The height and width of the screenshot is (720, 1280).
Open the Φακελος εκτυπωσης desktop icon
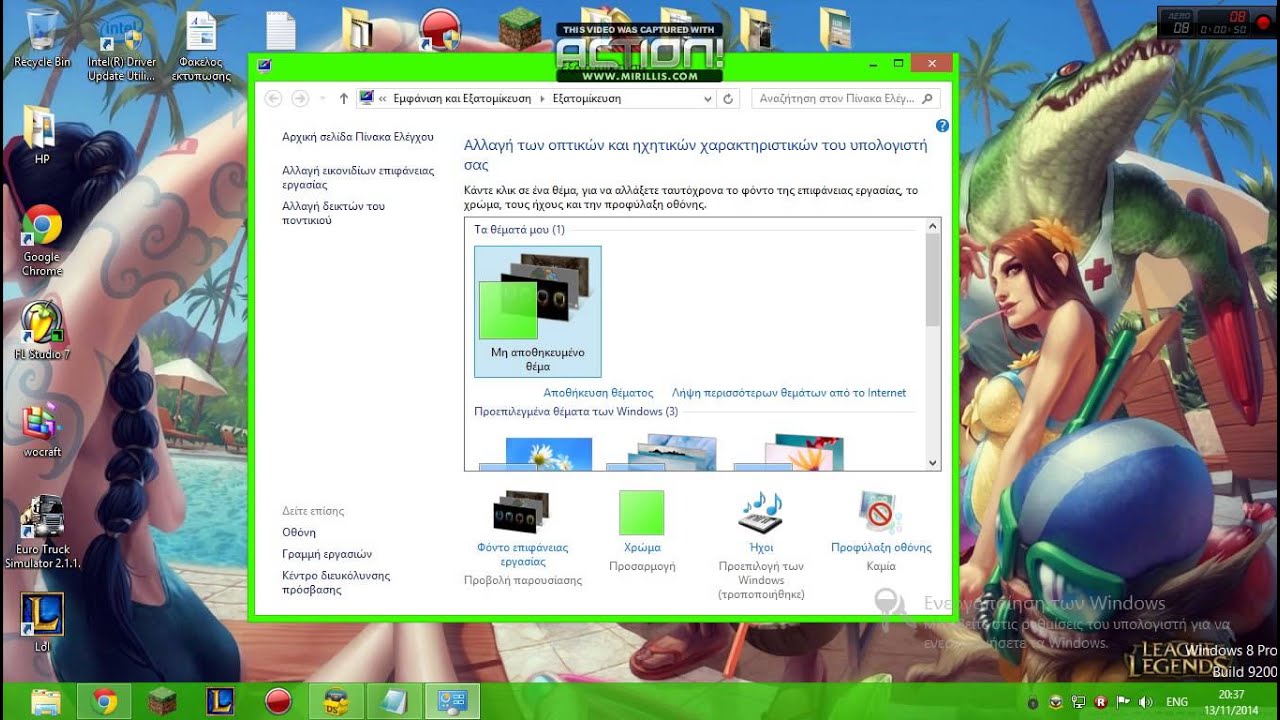(201, 45)
